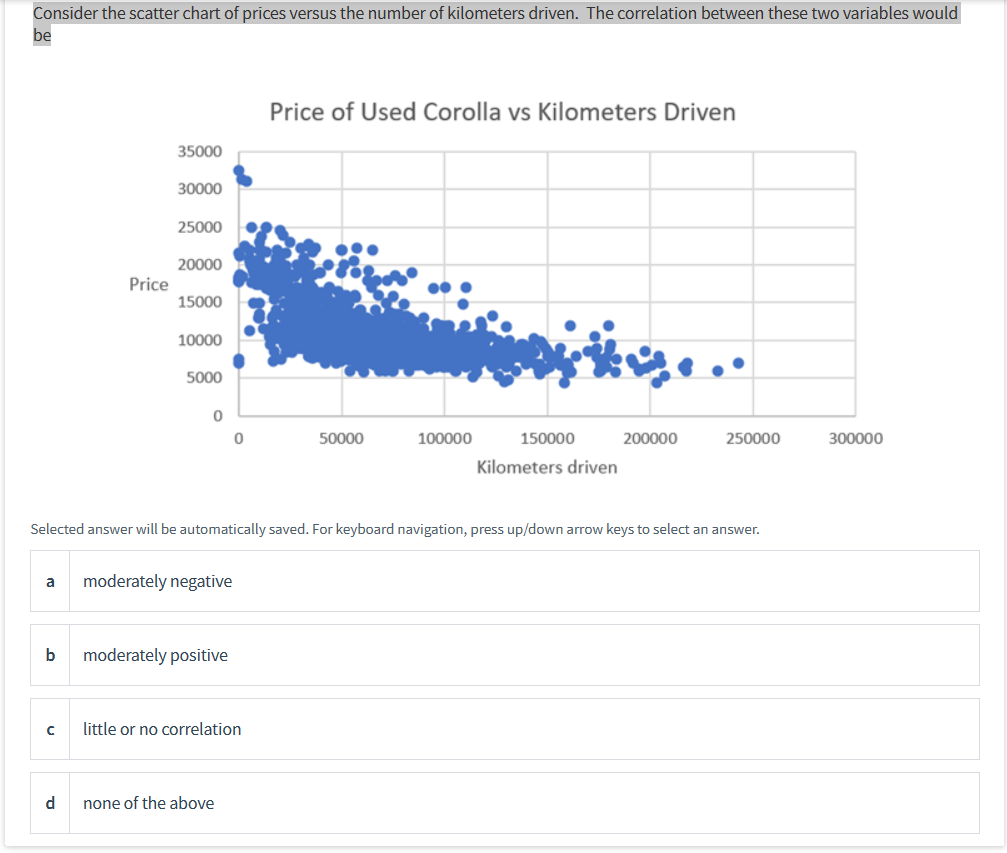
Task: Click the "Selected answer will be automatically saved" note
Action: click(x=395, y=529)
